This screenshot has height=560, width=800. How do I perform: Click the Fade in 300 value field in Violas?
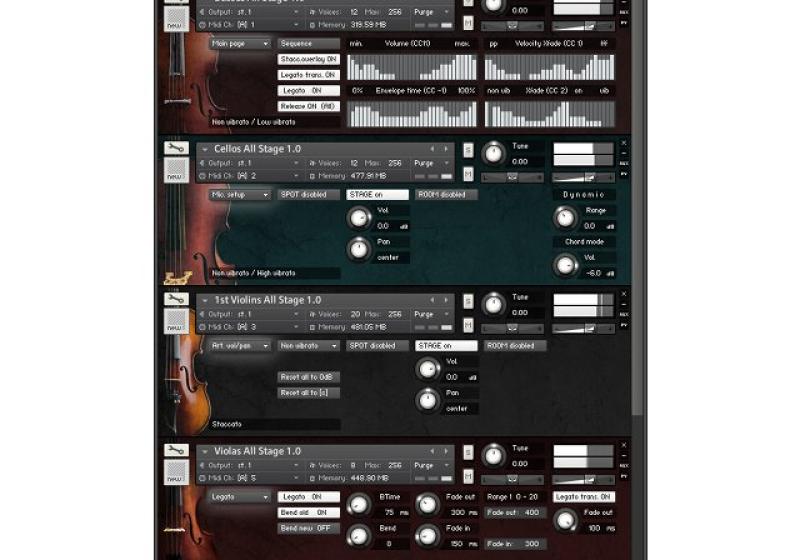point(515,544)
